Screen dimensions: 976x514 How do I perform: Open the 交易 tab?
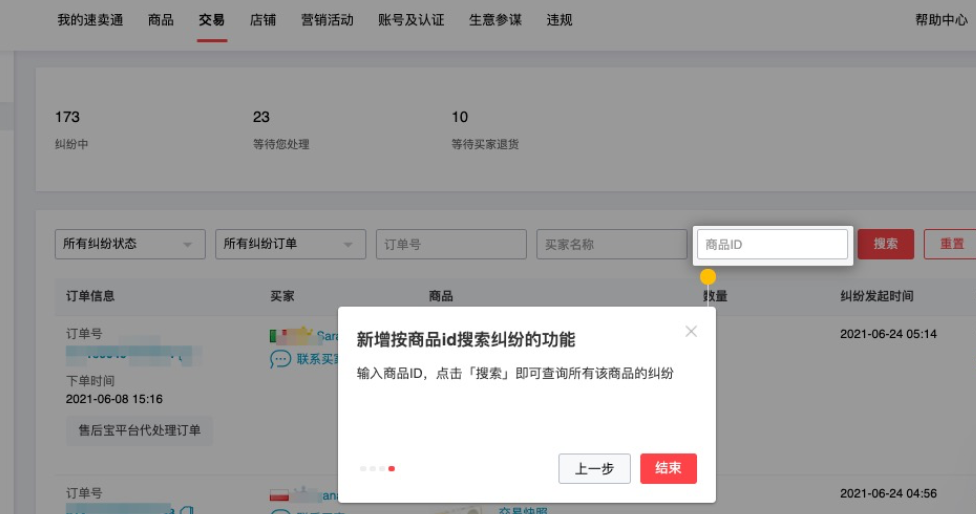point(212,20)
